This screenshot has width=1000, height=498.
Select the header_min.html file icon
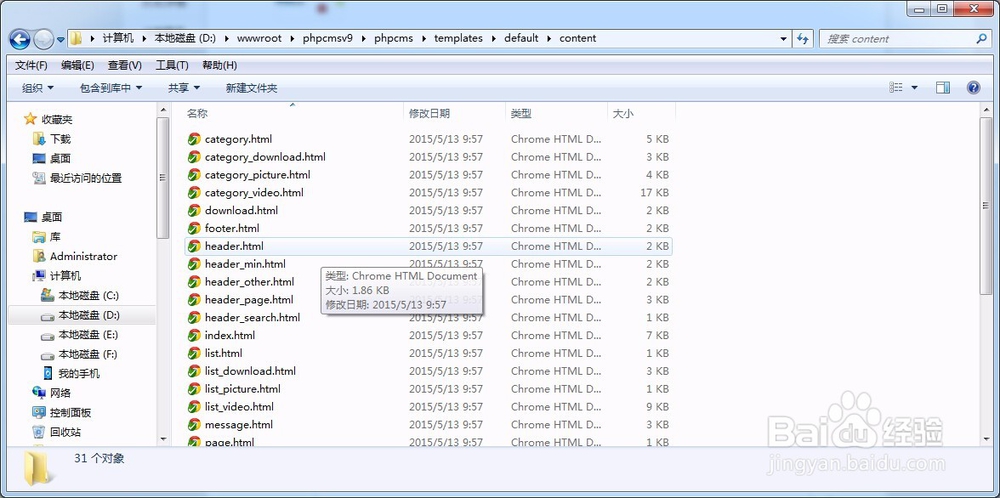(194, 264)
